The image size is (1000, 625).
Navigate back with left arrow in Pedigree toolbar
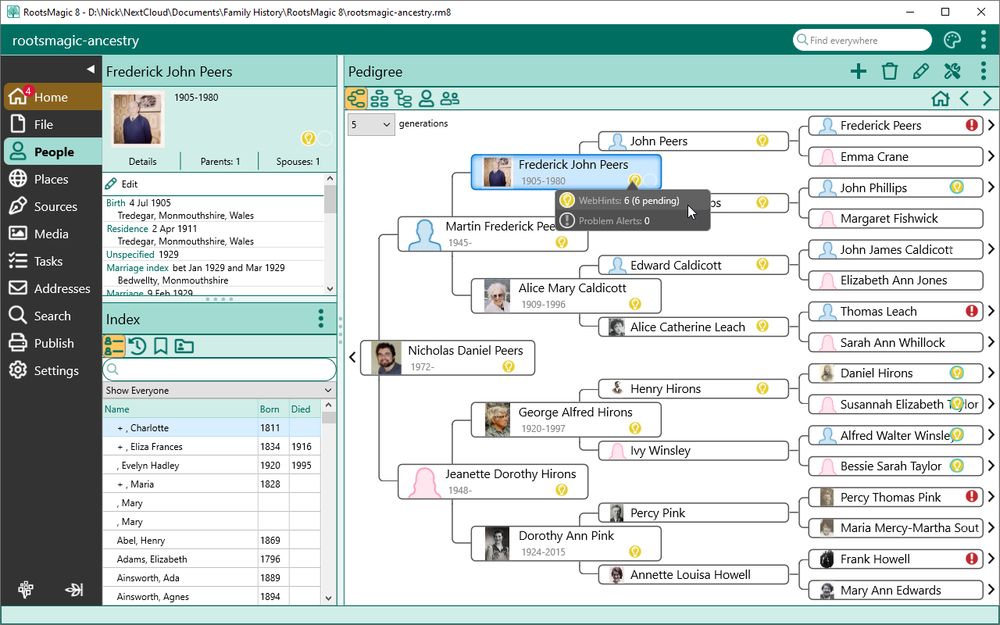point(964,99)
